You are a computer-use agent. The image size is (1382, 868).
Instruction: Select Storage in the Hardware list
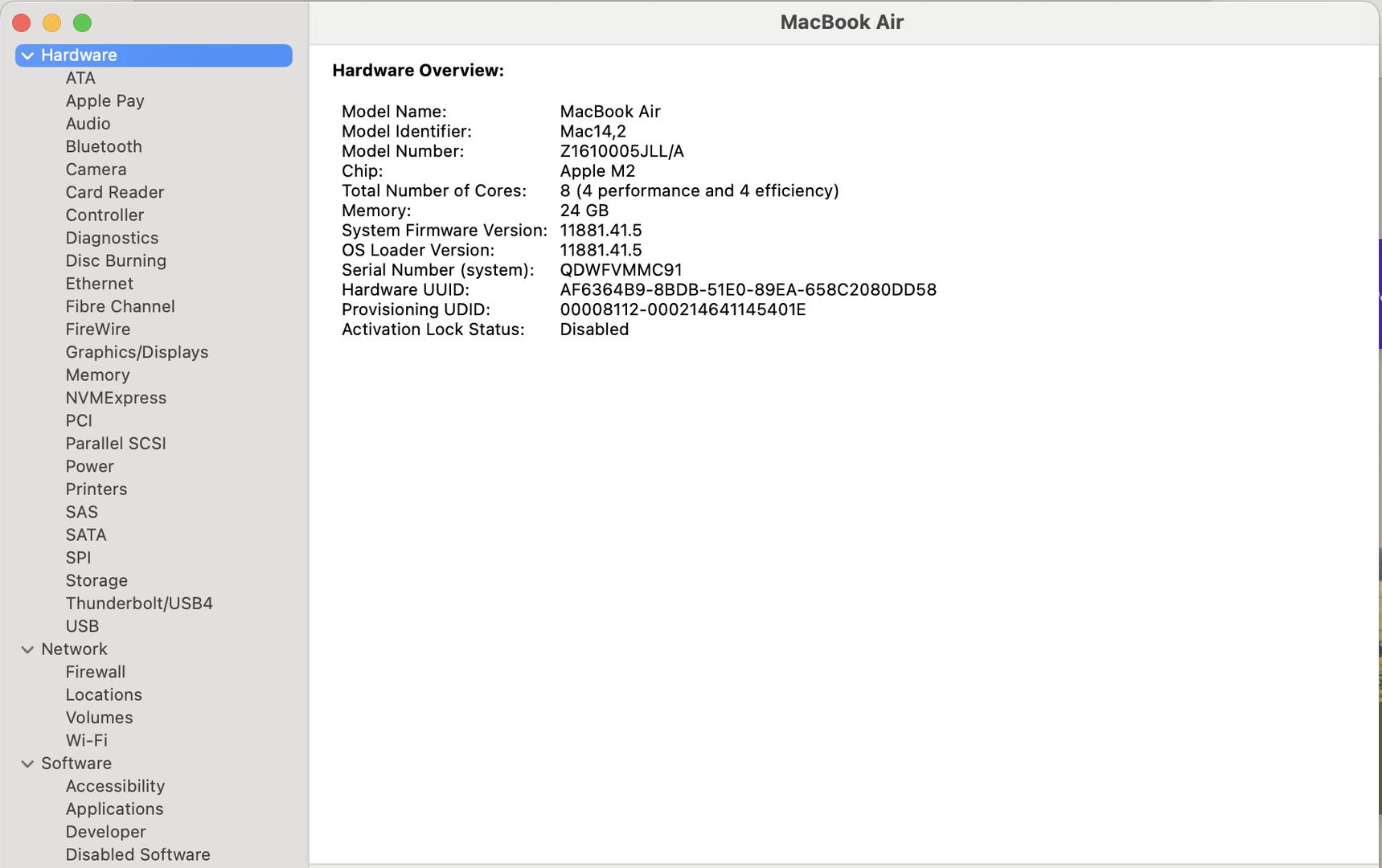click(x=96, y=580)
